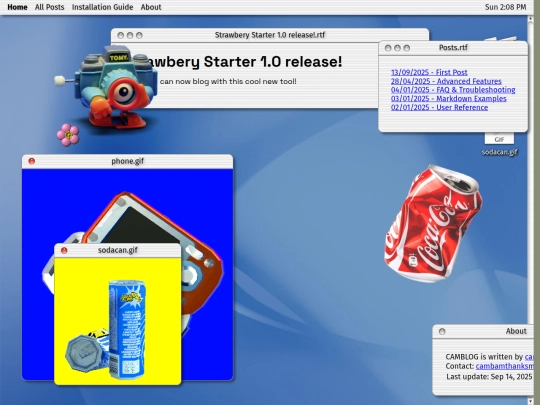The height and width of the screenshot is (405, 540).
Task: Open the 28/04/2025 - Advanced Features link
Action: 446,81
